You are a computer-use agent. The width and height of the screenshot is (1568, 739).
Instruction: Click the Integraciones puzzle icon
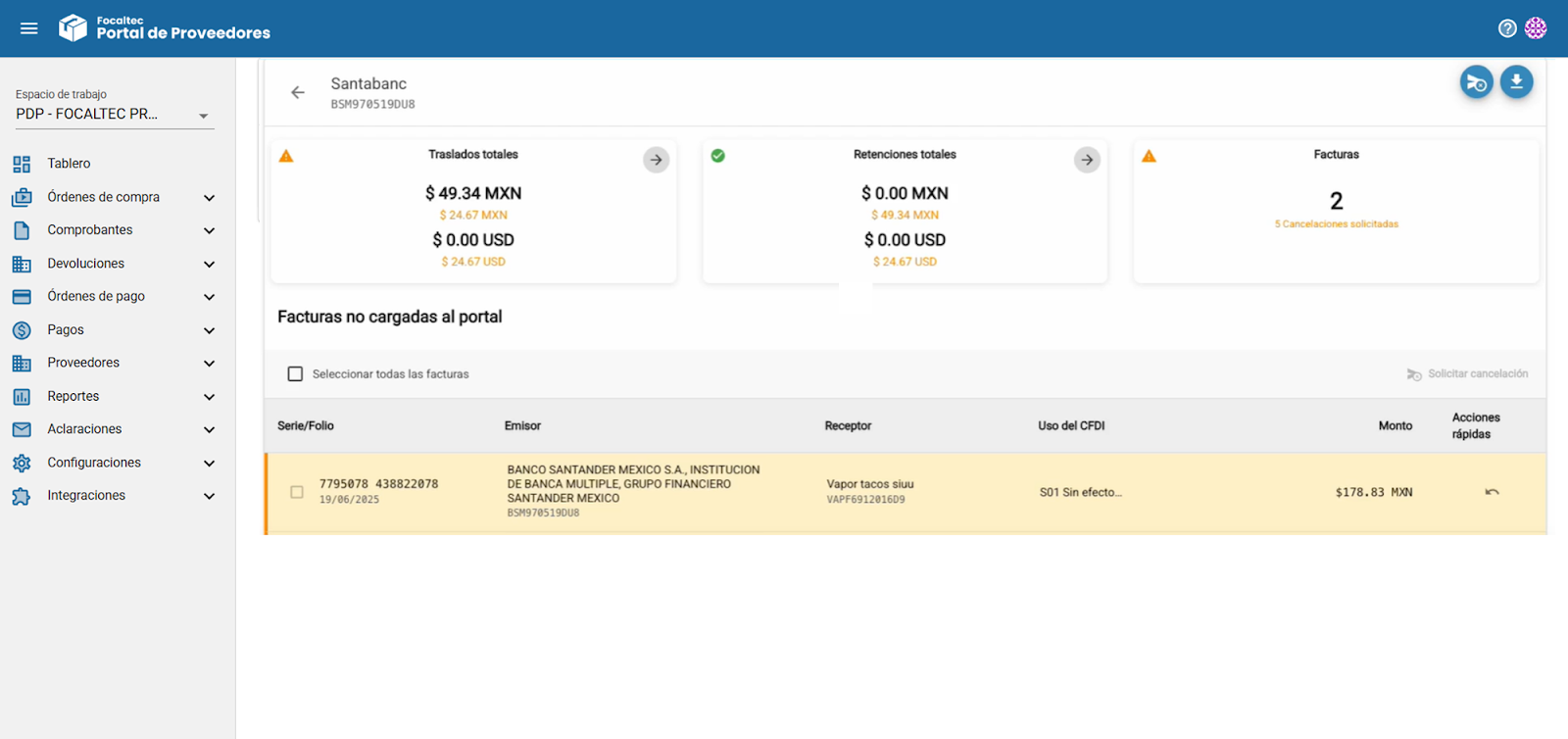coord(22,496)
